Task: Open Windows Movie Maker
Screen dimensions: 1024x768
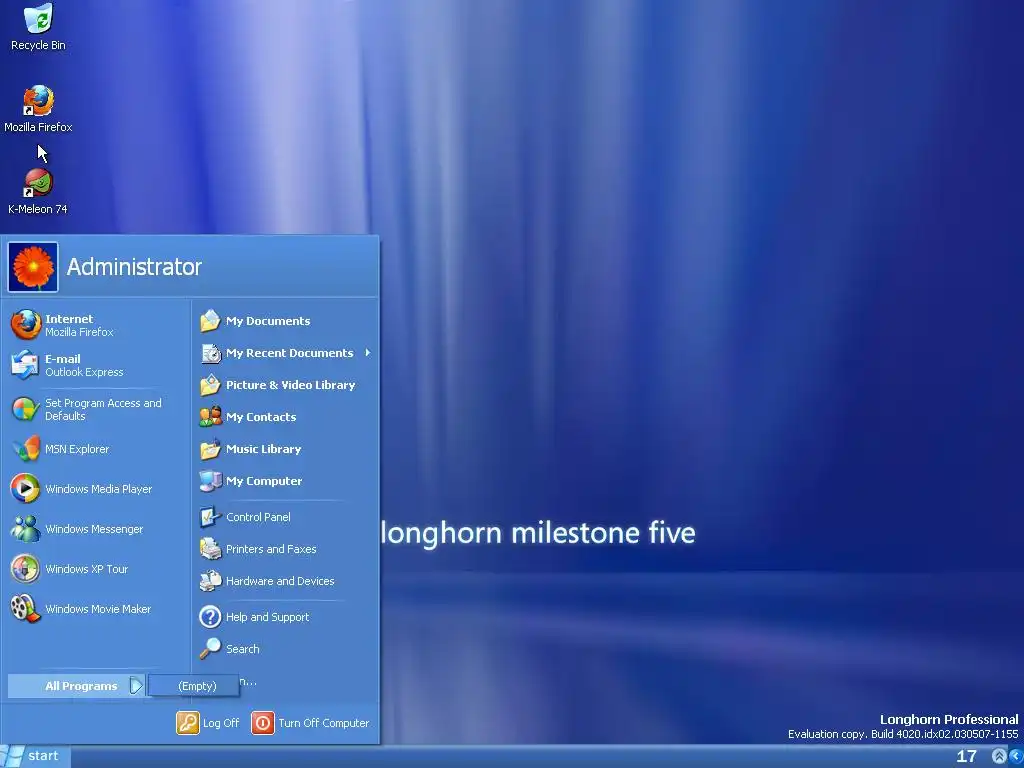Action: point(95,609)
